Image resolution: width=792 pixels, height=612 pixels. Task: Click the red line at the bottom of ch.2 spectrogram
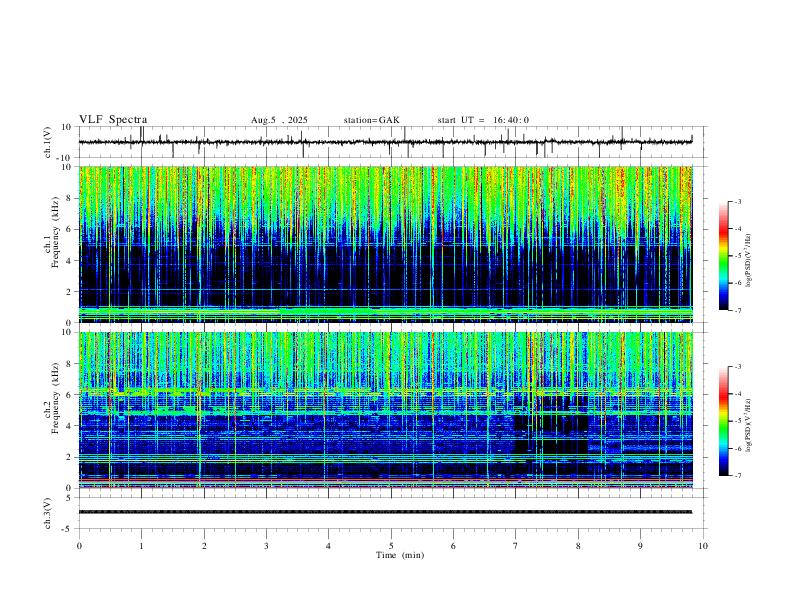point(385,487)
